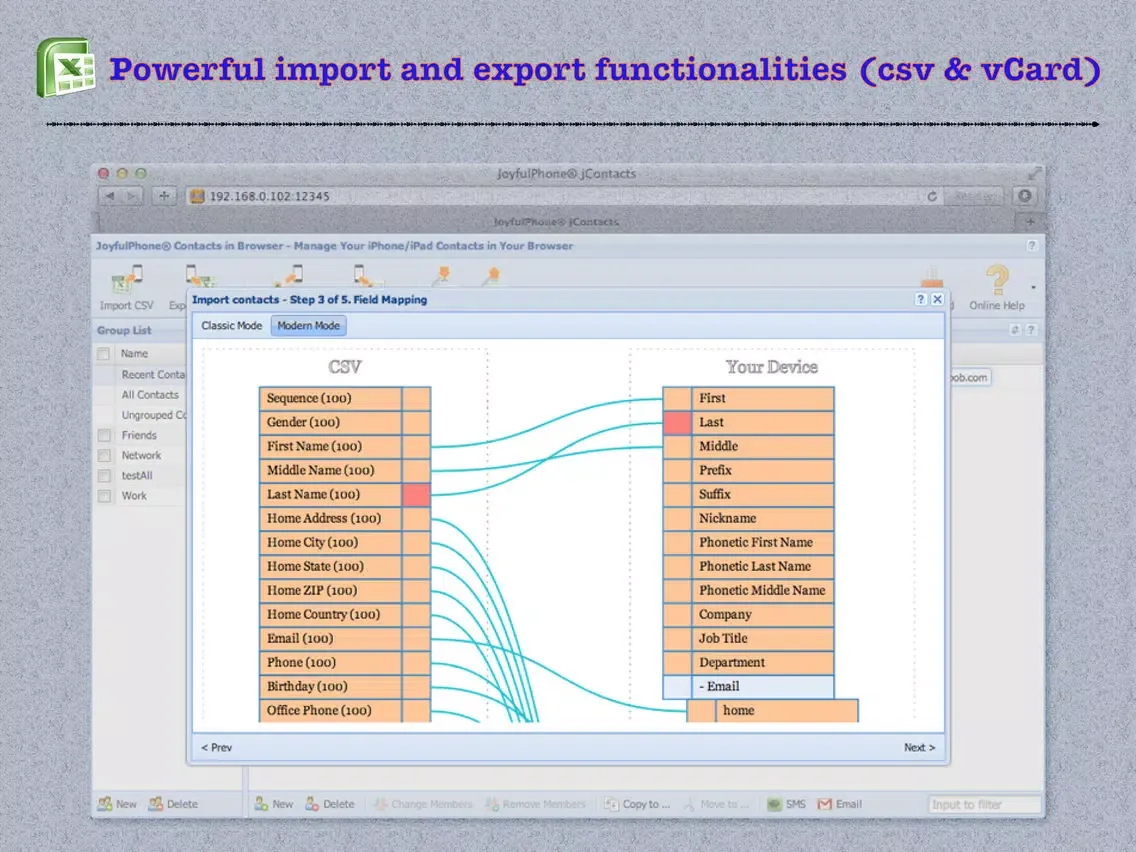Switch to the Classic Mode tab
This screenshot has height=852, width=1136.
coord(232,325)
